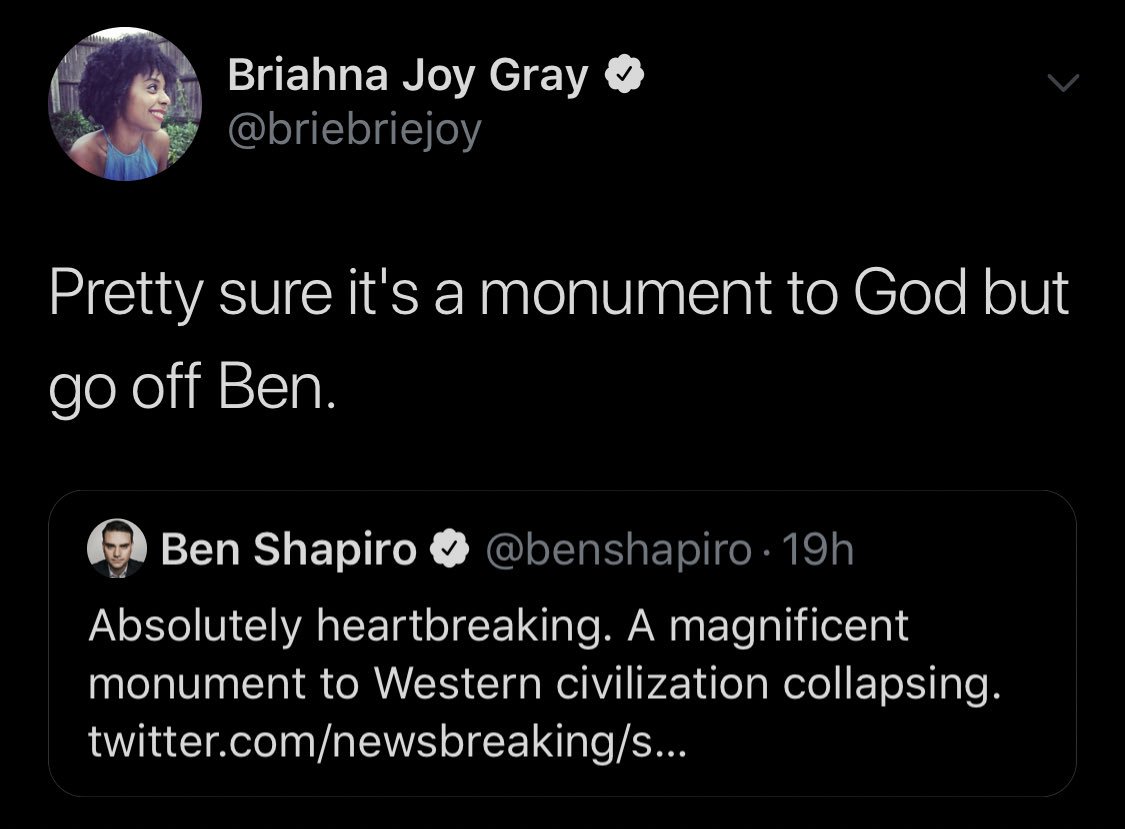This screenshot has width=1125, height=829.
Task: Click the verified badge beside Briahna Joy Gray
Action: 625,77
